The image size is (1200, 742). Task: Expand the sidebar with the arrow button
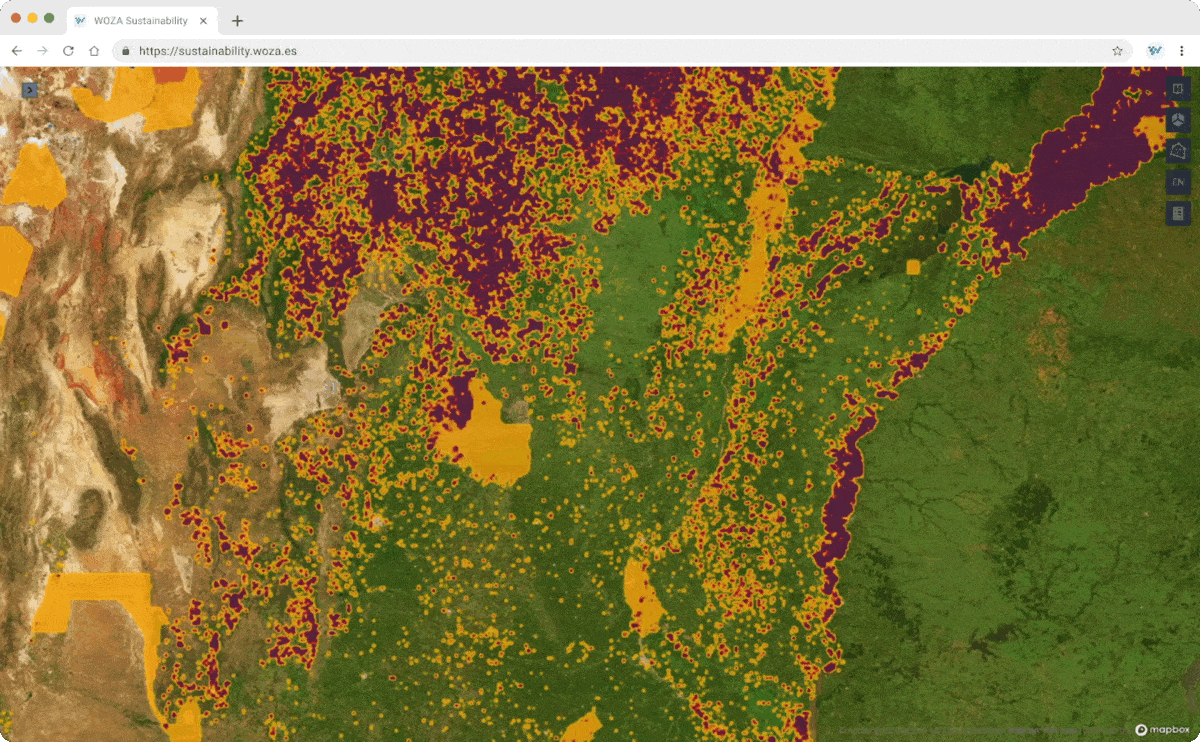click(30, 90)
